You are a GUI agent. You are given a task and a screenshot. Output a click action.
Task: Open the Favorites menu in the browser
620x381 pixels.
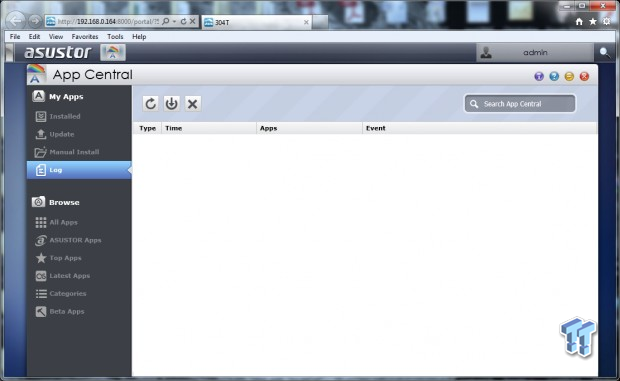[85, 36]
